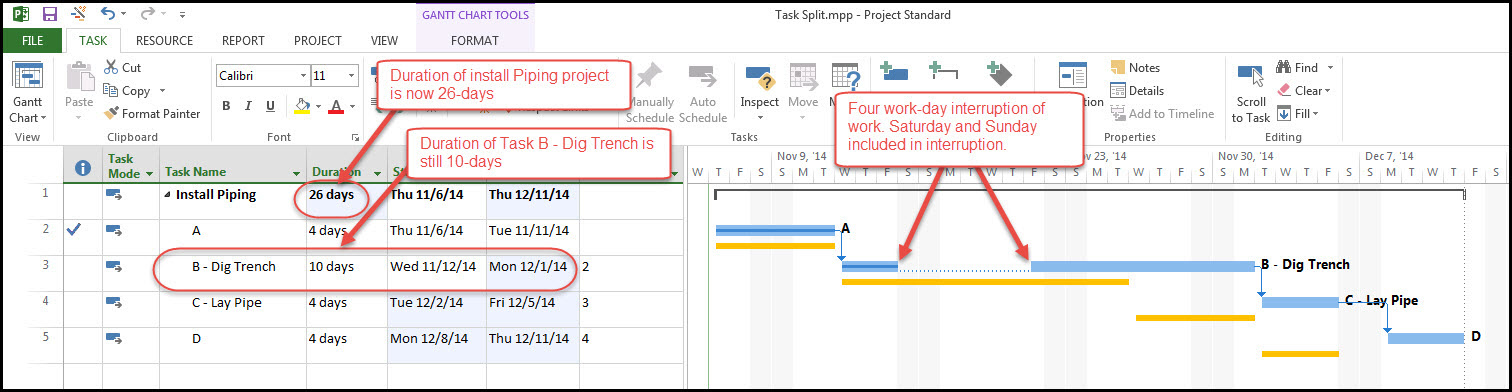This screenshot has height=392, width=1512.
Task: Open the FILE menu
Action: coord(32,41)
